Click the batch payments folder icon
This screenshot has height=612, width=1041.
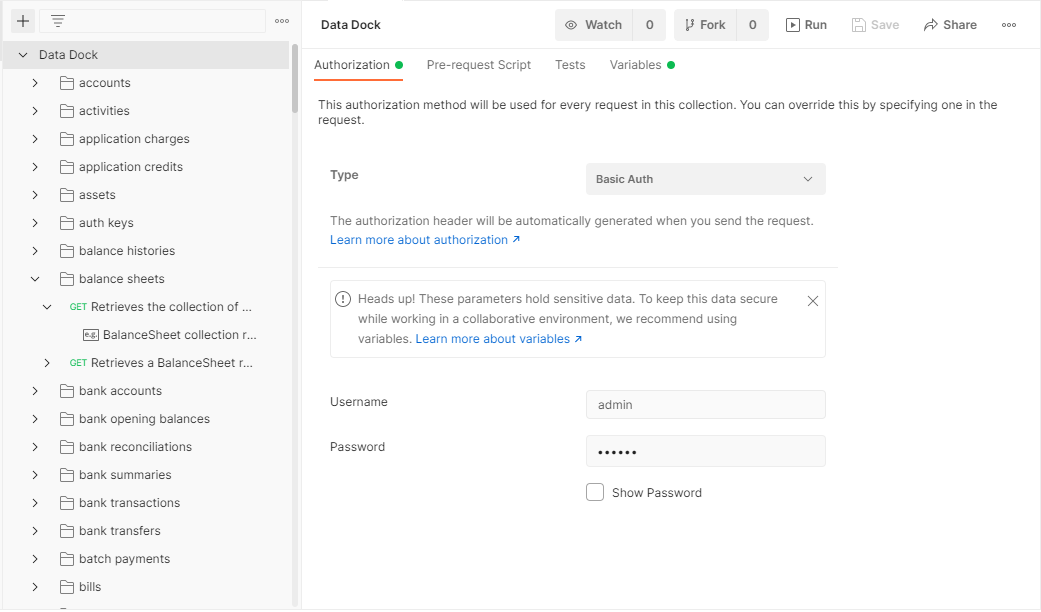tap(66, 559)
